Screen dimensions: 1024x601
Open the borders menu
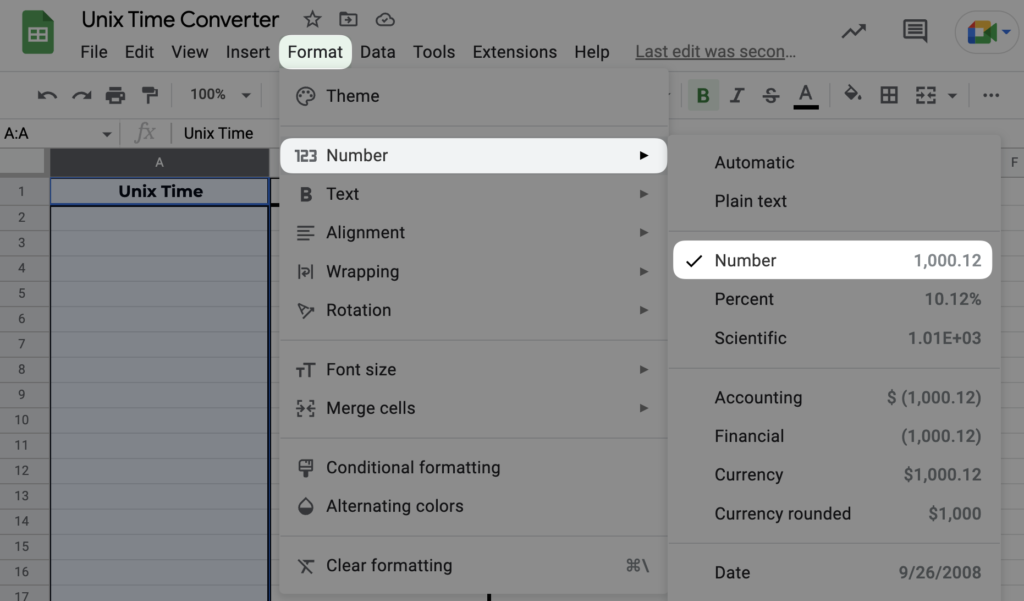[x=889, y=95]
